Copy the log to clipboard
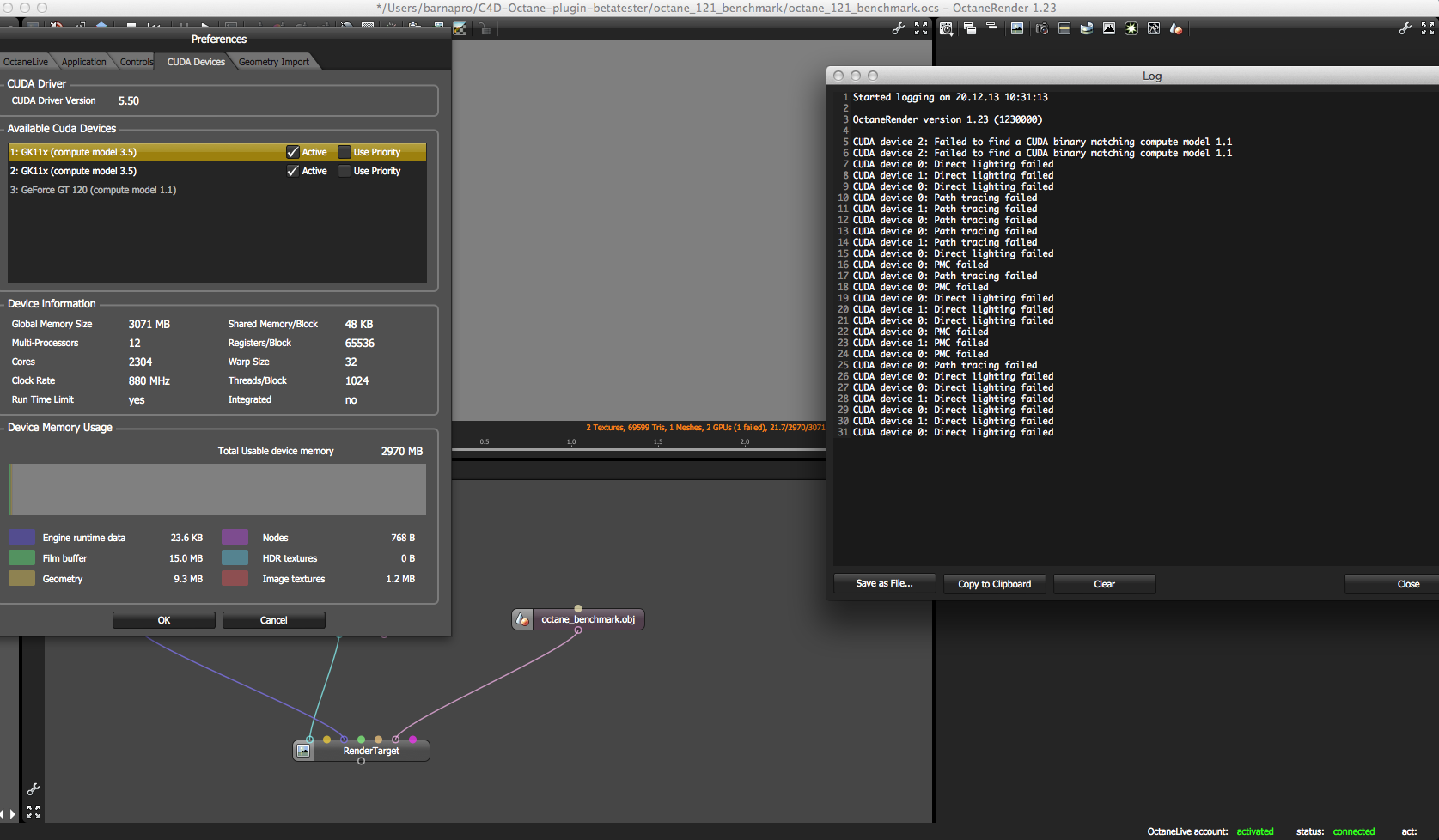Viewport: 1439px width, 840px height. (995, 584)
